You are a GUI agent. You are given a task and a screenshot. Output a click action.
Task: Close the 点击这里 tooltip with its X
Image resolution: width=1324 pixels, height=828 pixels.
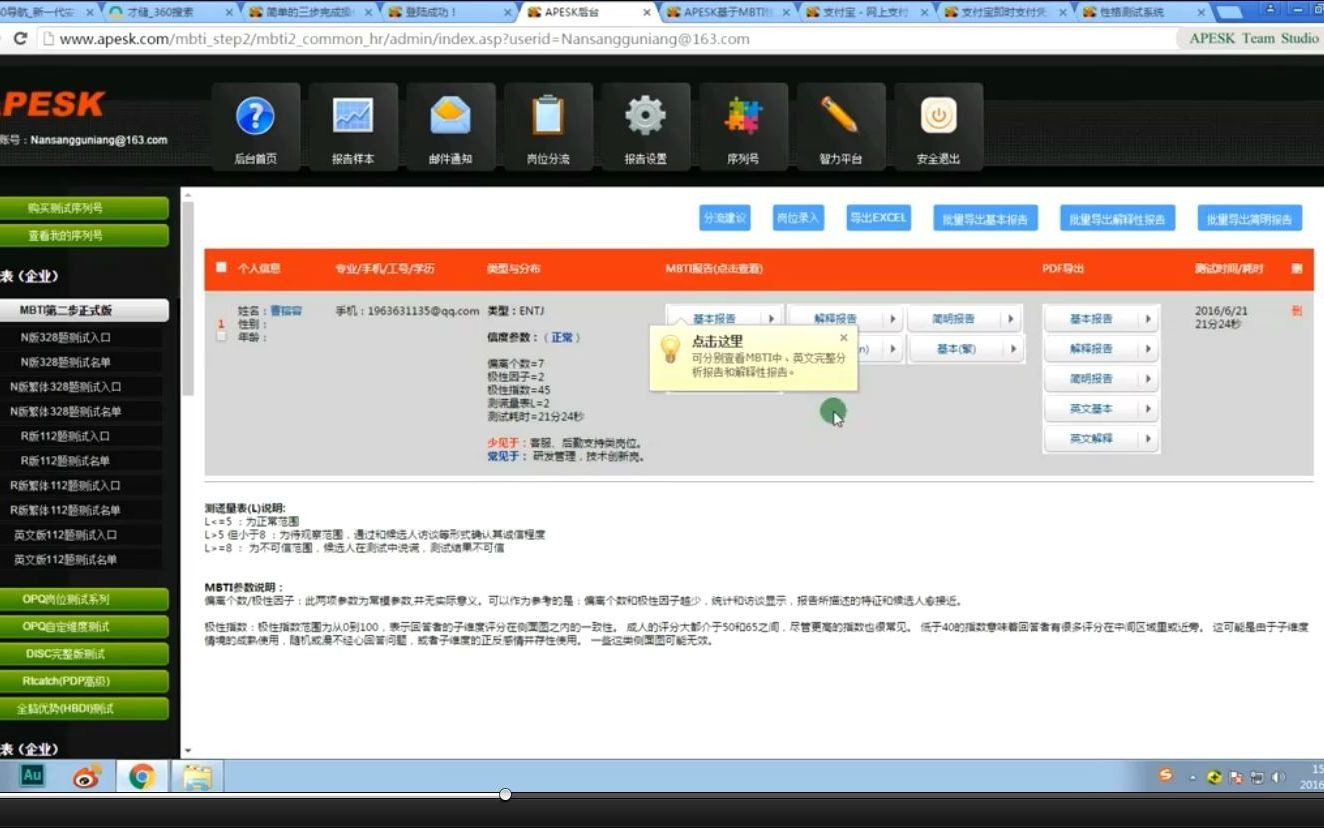843,338
